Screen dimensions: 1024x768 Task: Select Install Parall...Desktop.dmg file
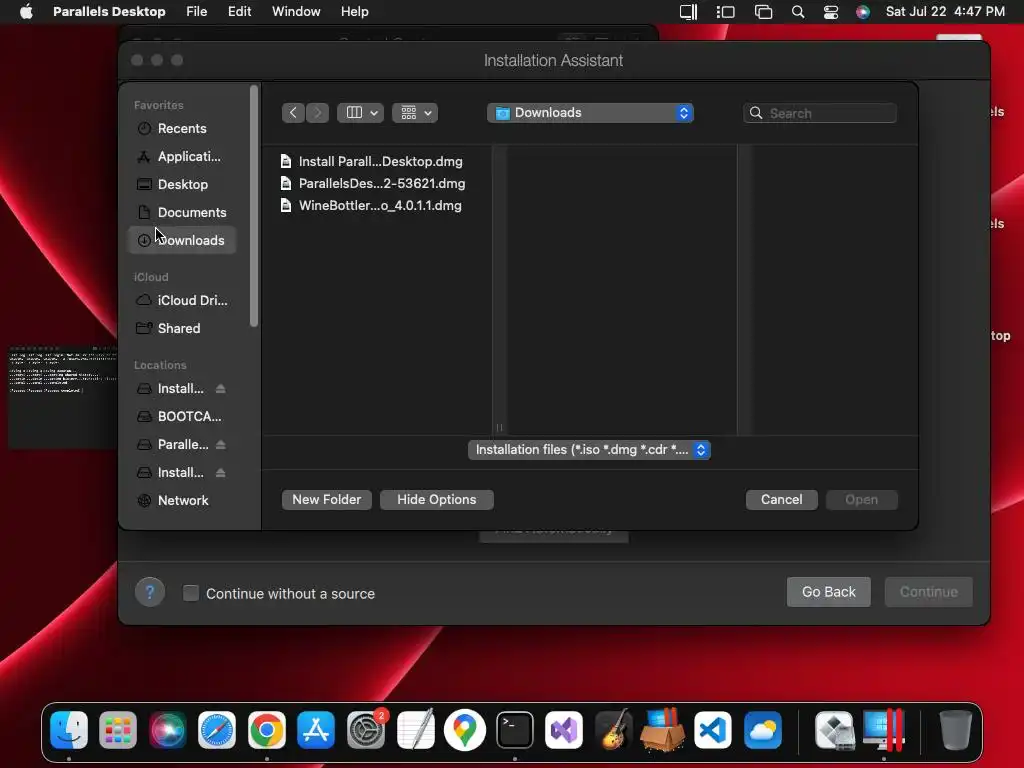[380, 161]
